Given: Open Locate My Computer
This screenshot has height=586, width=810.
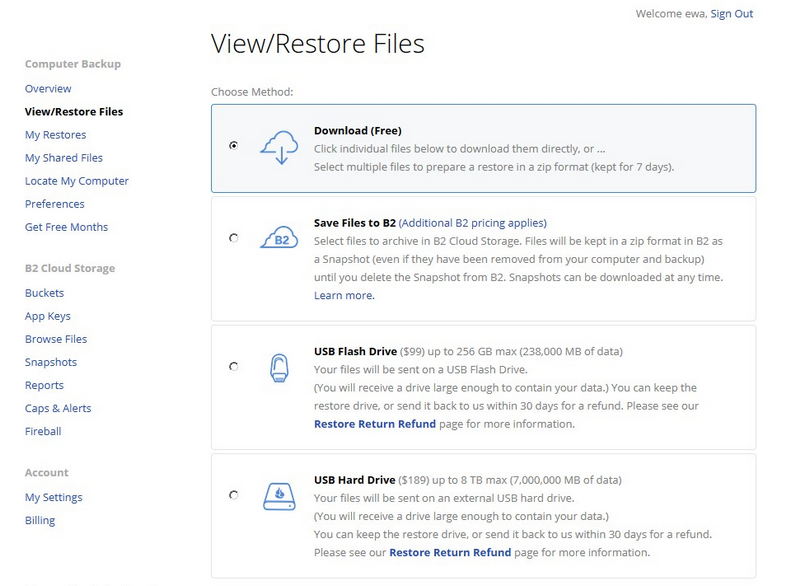Looking at the screenshot, I should pos(77,181).
